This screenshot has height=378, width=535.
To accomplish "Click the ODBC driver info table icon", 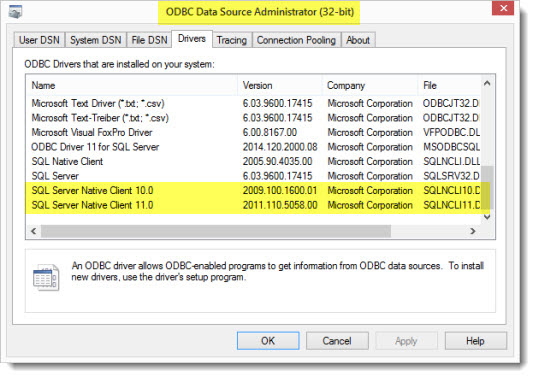I will click(46, 277).
